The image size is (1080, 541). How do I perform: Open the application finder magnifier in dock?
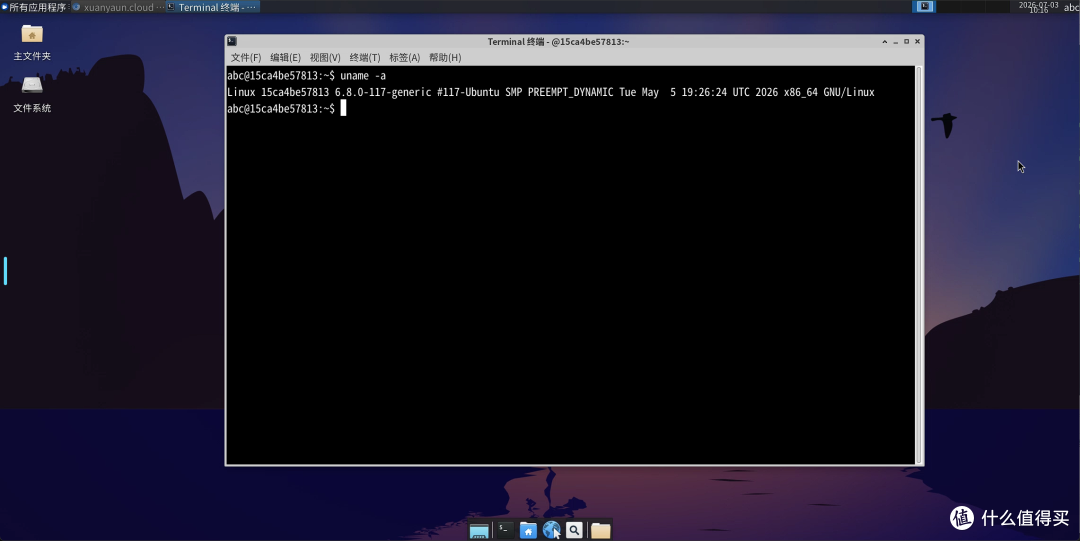[x=574, y=530]
